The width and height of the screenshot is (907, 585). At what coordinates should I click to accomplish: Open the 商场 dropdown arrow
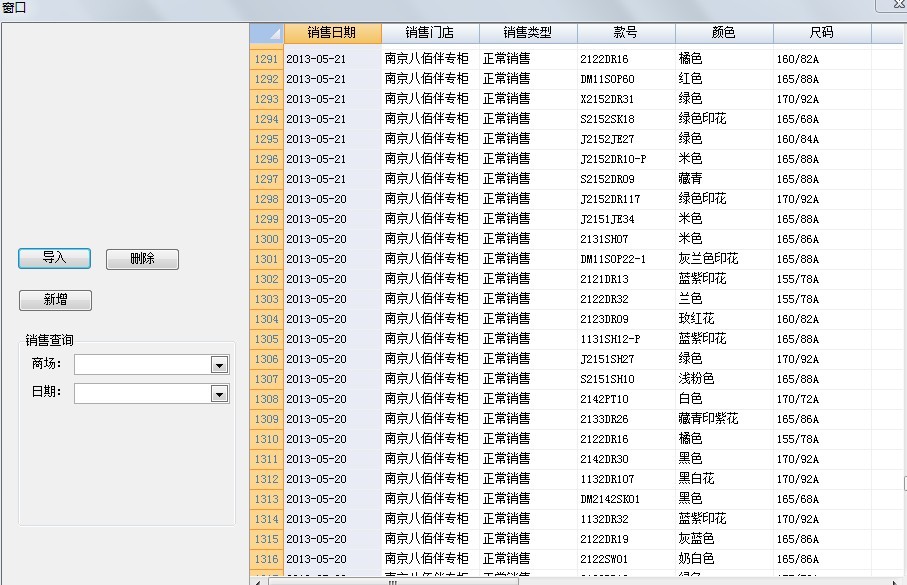coord(219,365)
